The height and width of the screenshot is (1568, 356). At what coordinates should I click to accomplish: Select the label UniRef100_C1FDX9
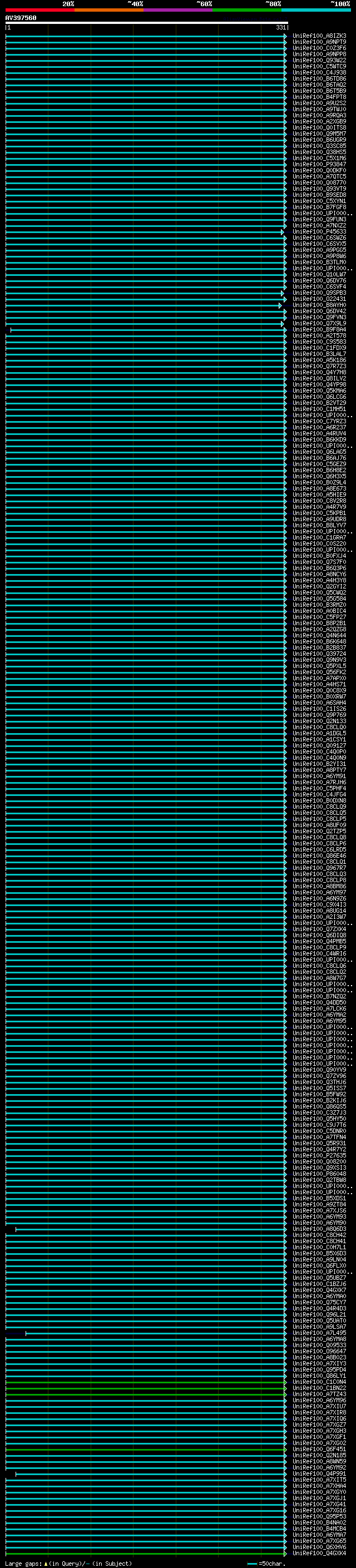click(x=319, y=348)
